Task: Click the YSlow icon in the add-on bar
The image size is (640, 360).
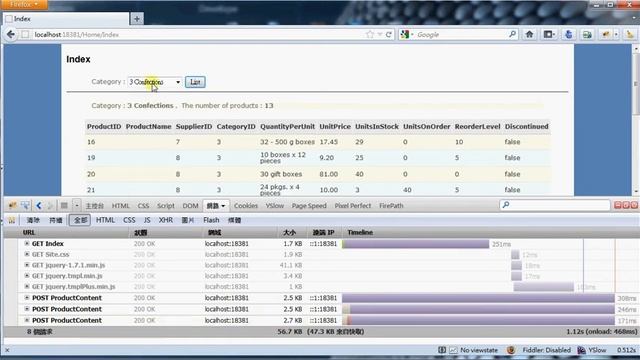Action: [x=581, y=350]
